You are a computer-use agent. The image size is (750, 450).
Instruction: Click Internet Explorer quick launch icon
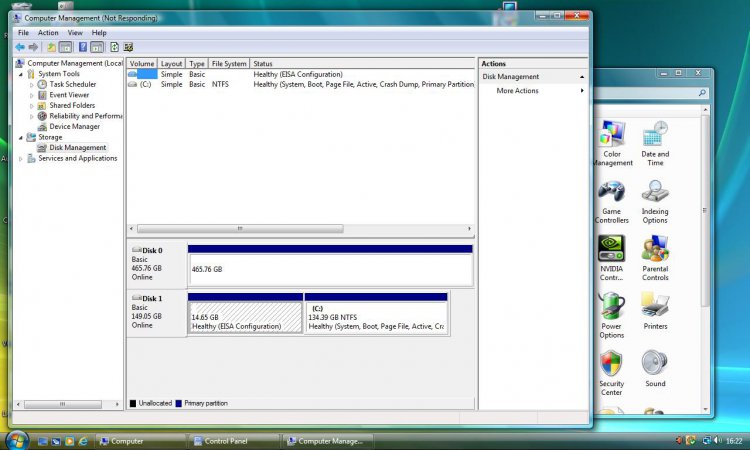click(x=83, y=441)
